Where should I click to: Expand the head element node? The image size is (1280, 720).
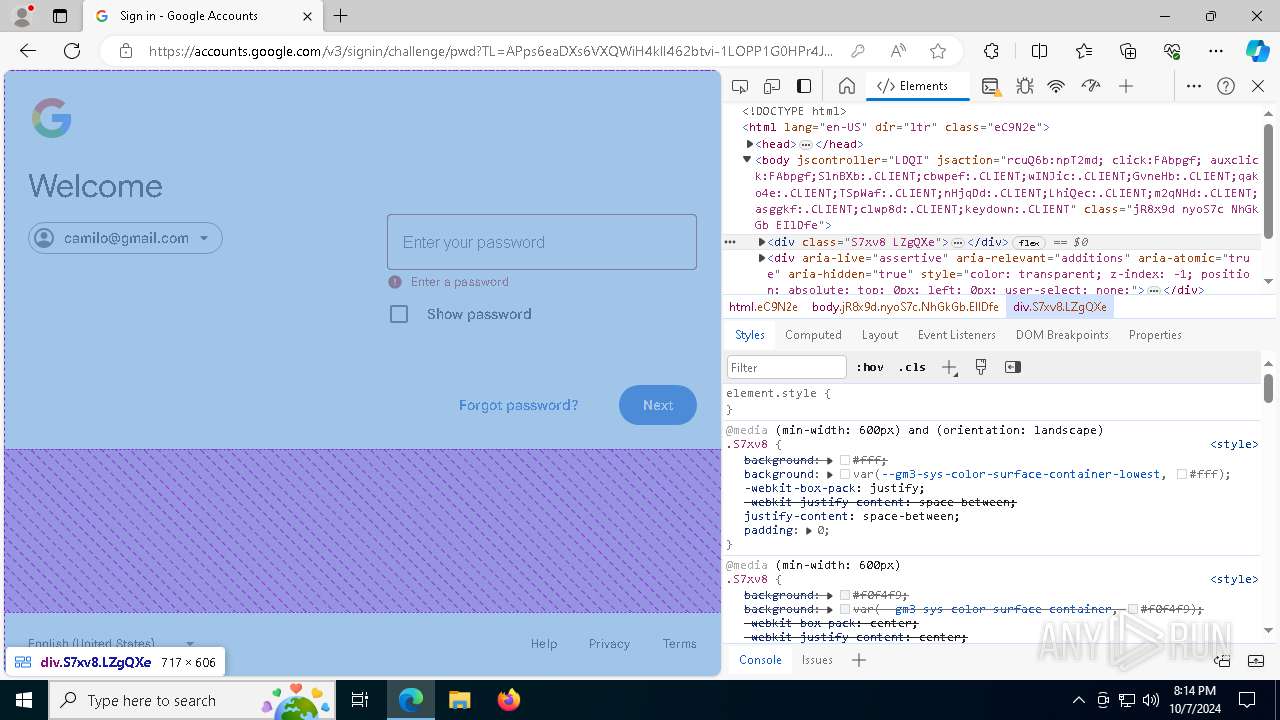750,144
